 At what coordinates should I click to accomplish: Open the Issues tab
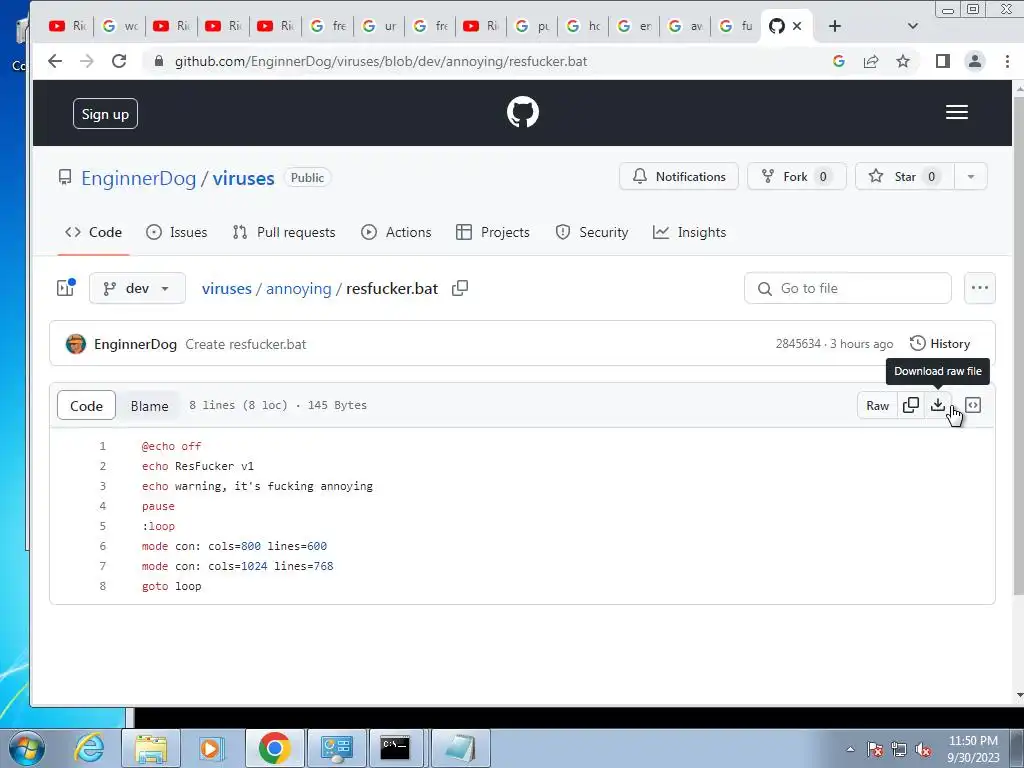tap(177, 232)
